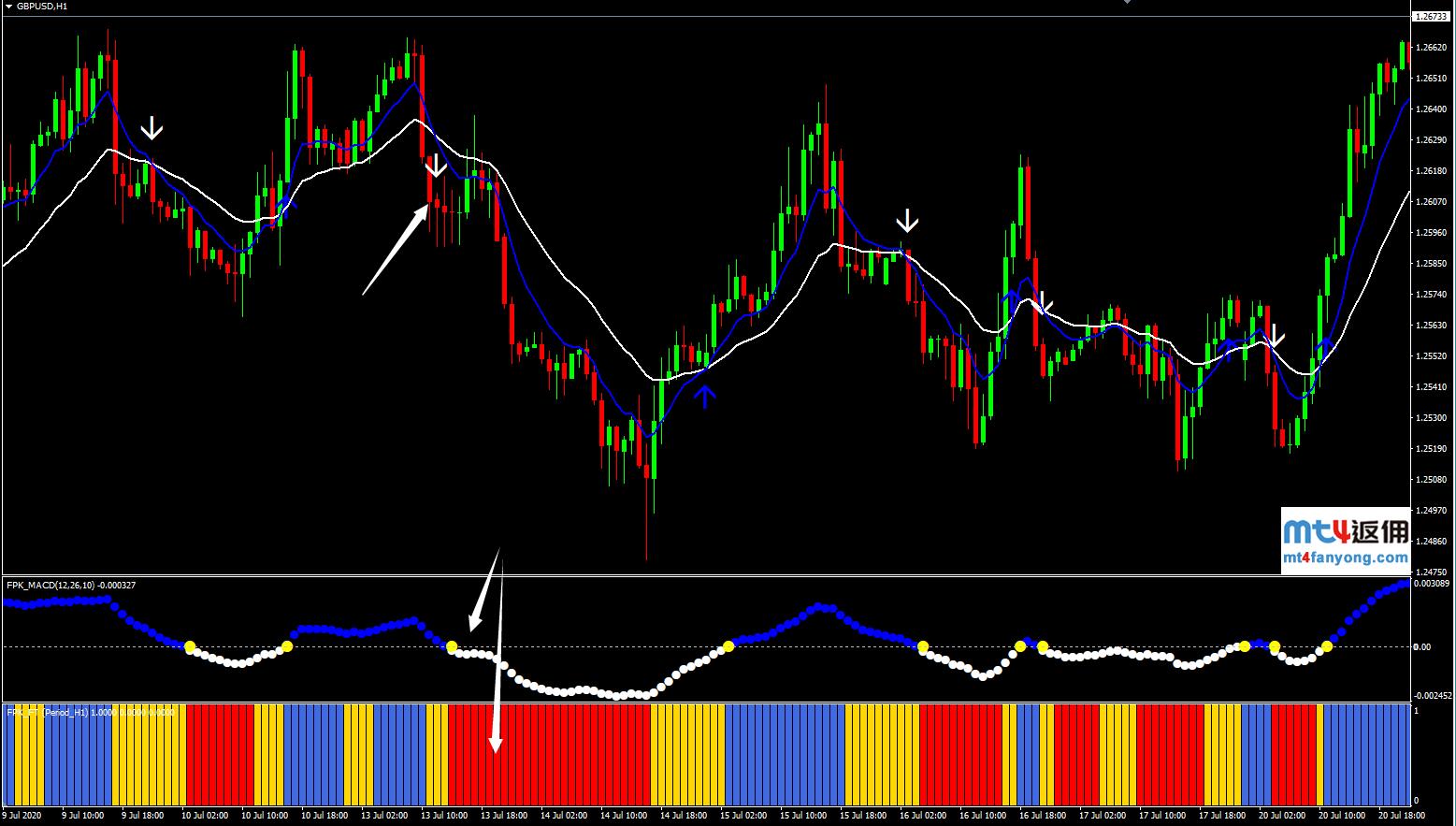Click the white down arrow near 20 Jul 02:00

[x=1274, y=335]
